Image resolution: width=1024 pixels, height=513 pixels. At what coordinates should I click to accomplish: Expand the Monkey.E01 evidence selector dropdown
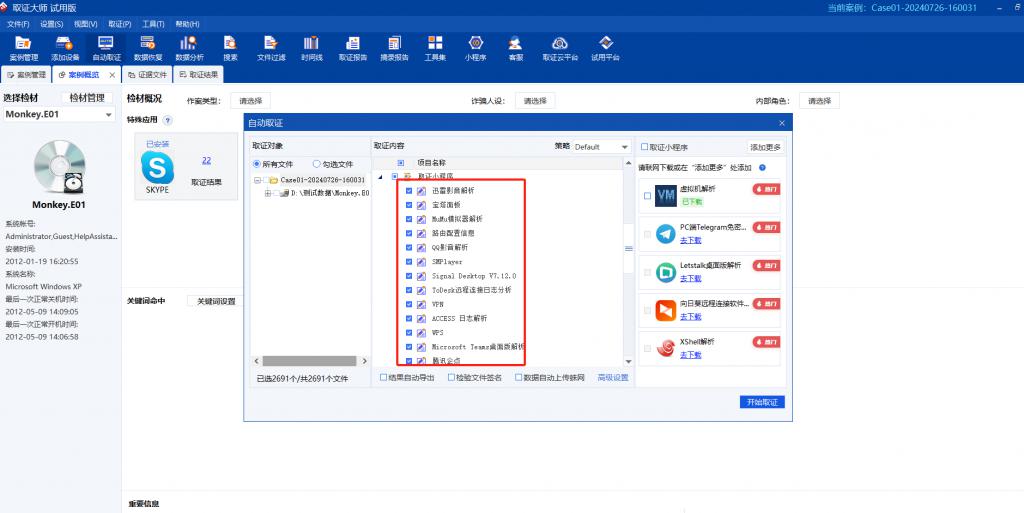[108, 115]
